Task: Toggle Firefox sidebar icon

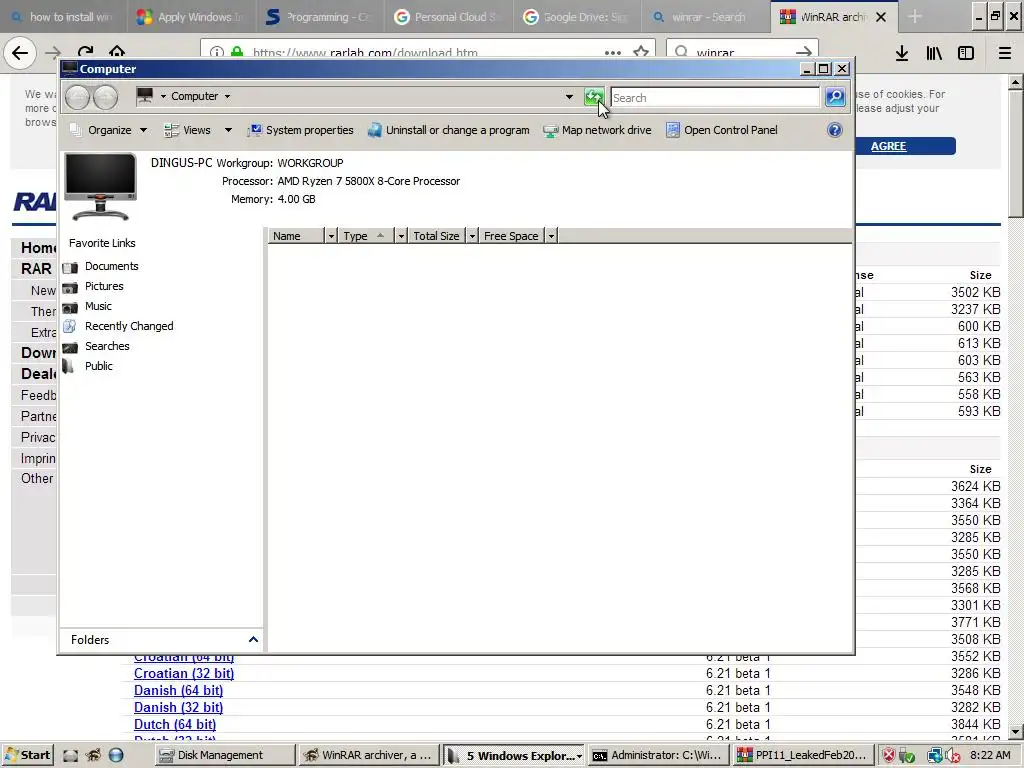Action: pyautogui.click(x=966, y=53)
